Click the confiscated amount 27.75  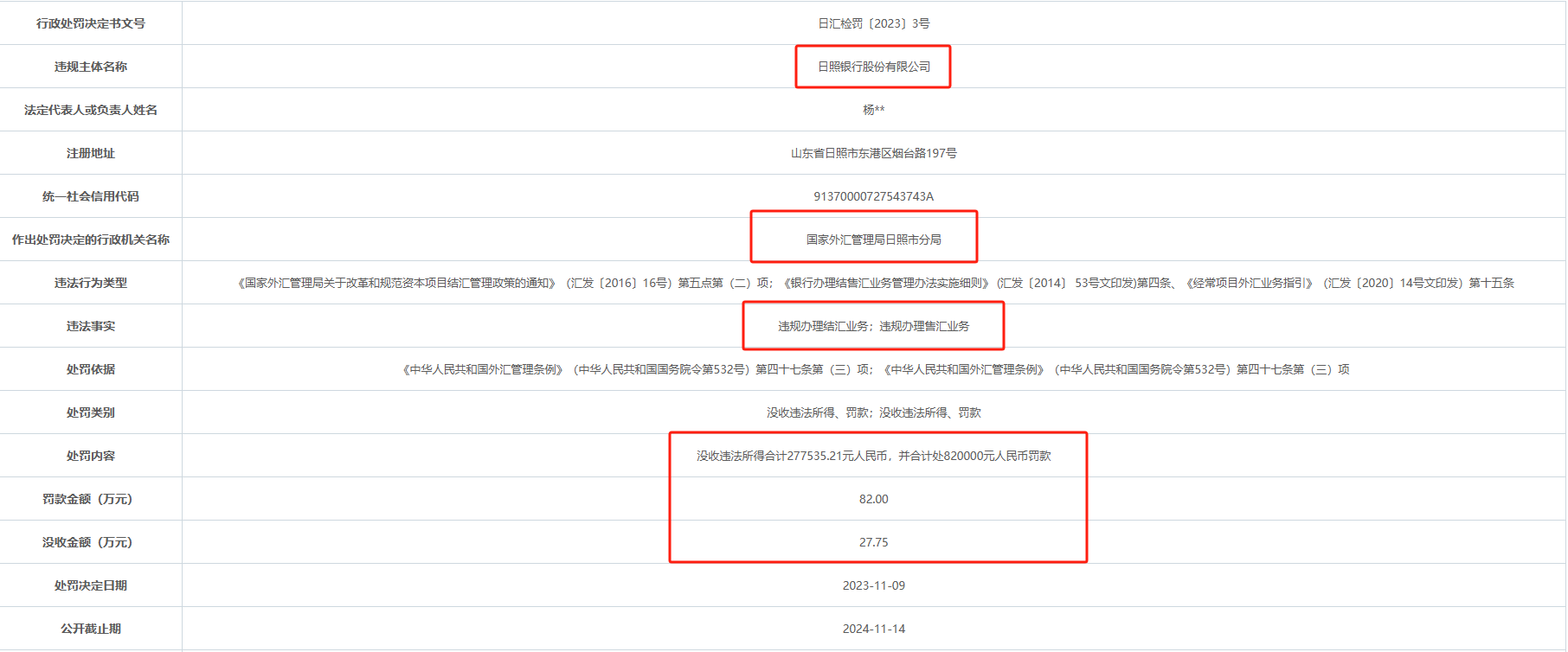click(x=873, y=542)
